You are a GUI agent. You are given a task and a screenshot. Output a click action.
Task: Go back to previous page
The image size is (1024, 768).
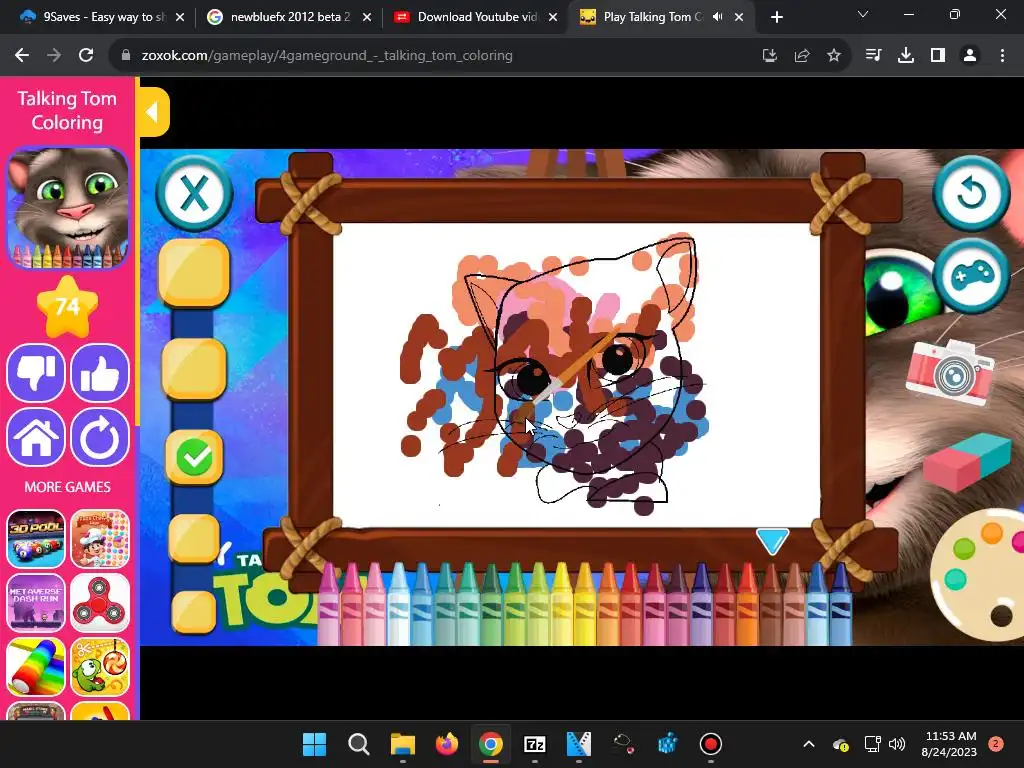coord(22,56)
